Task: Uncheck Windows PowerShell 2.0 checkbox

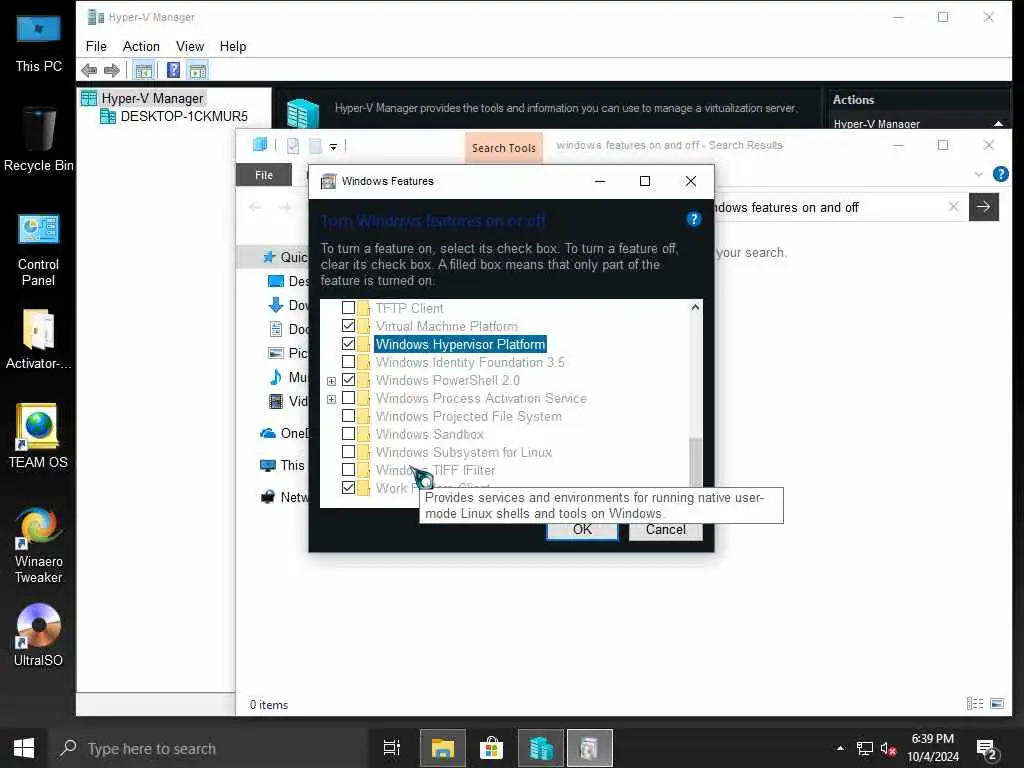Action: click(x=349, y=379)
